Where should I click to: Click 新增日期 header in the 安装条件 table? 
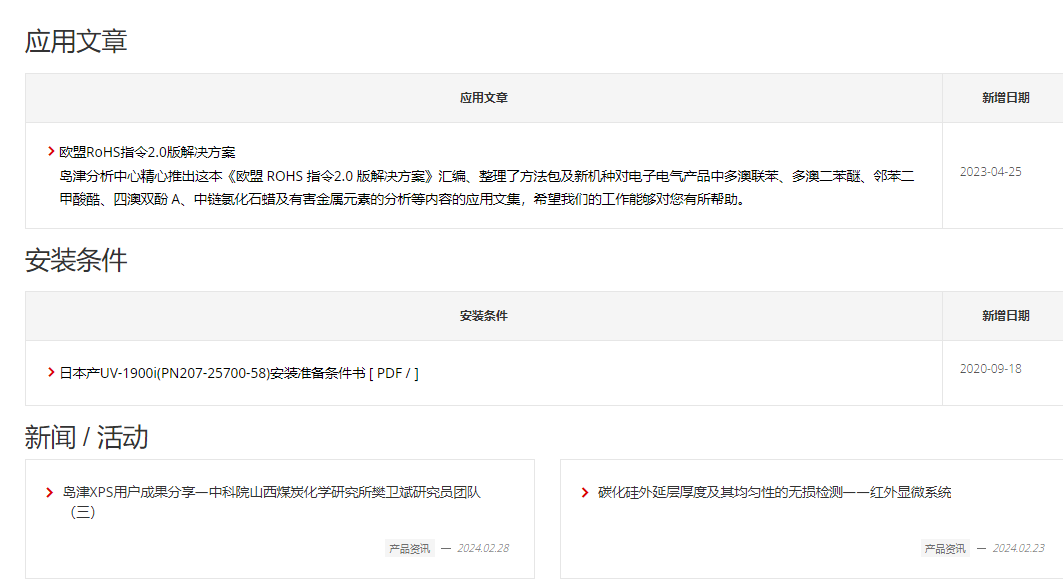pos(1005,316)
